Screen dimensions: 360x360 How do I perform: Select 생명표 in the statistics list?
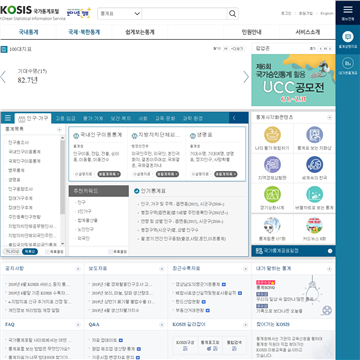pos(15,180)
